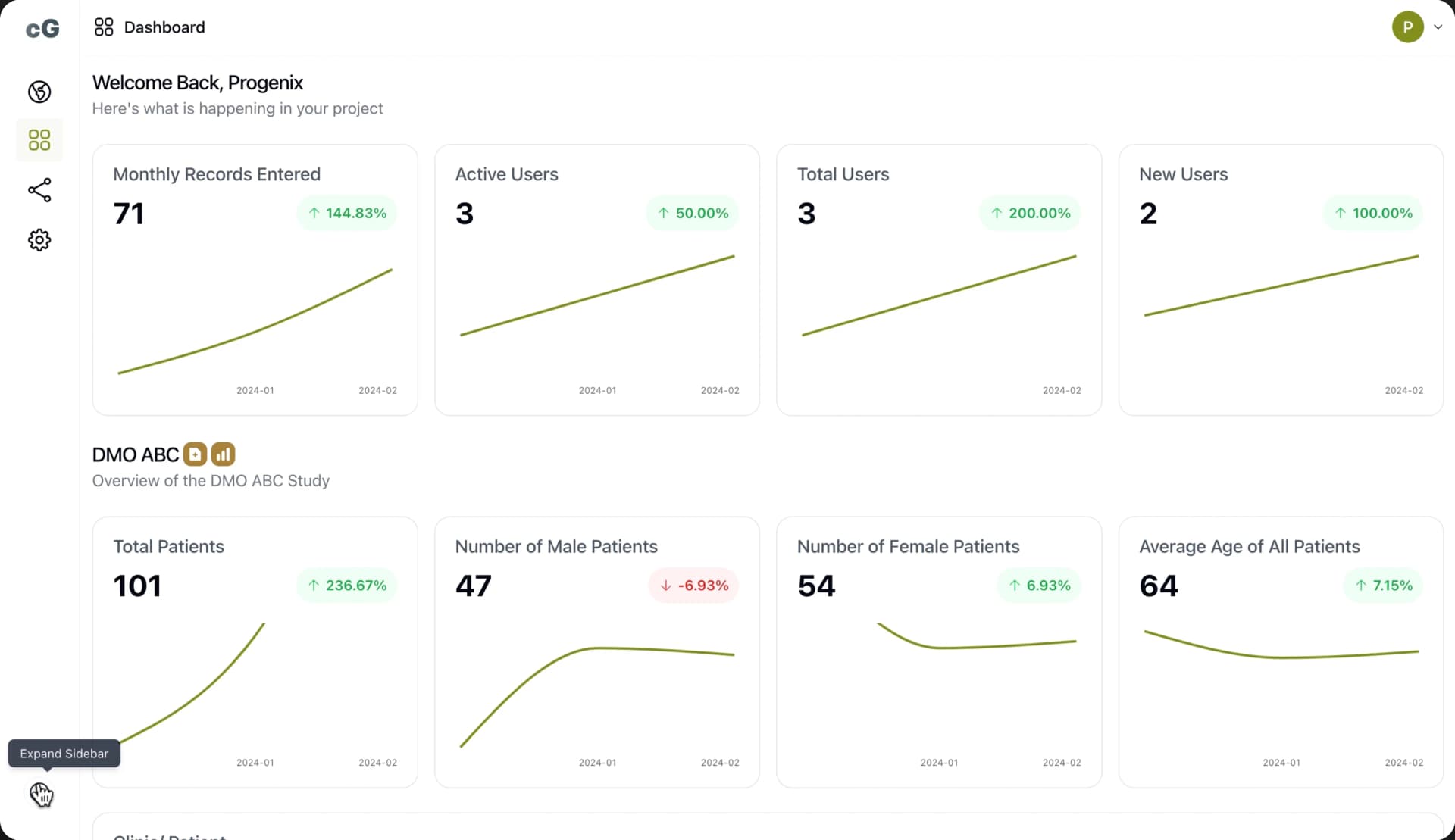Click the Expand Sidebar icon at bottom
The width and height of the screenshot is (1455, 840).
point(41,795)
